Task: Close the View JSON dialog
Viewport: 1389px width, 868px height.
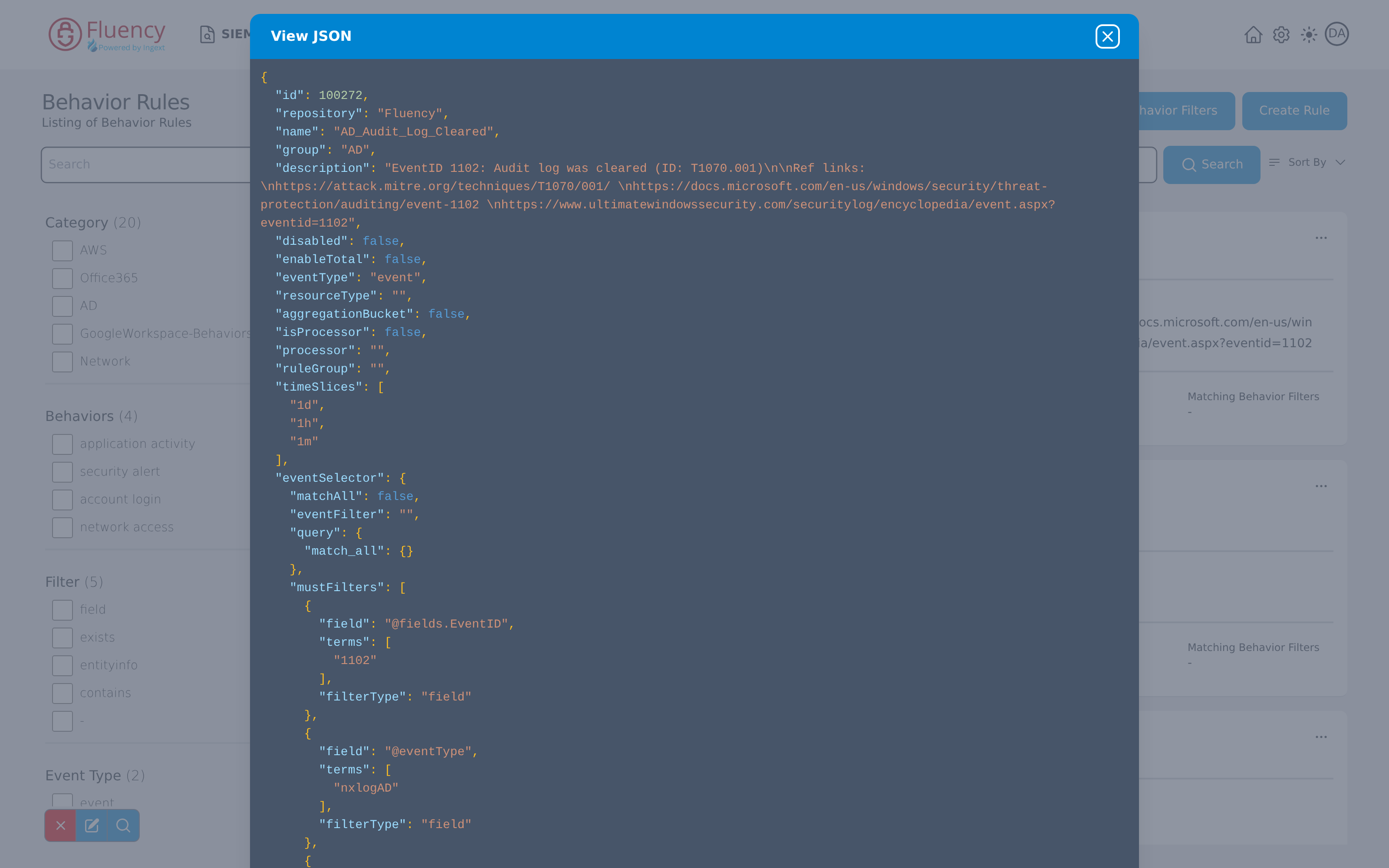Action: (x=1107, y=37)
